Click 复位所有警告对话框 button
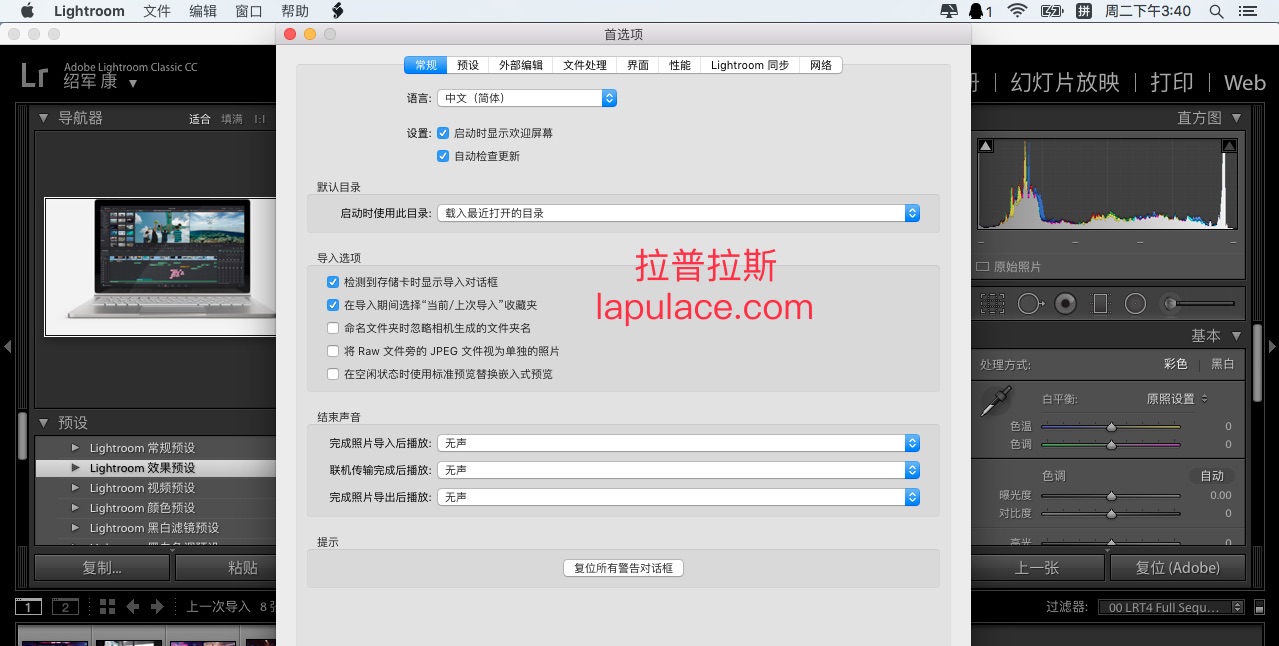The width and height of the screenshot is (1279, 646). [623, 568]
